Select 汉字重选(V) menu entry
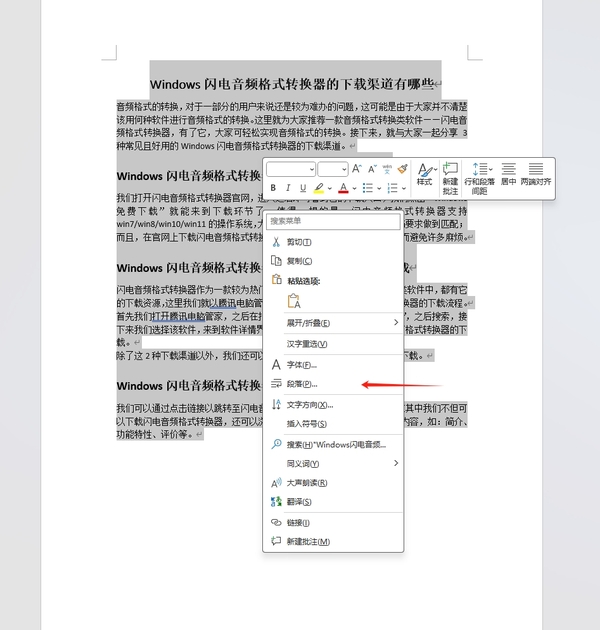The height and width of the screenshot is (630, 600). point(333,344)
